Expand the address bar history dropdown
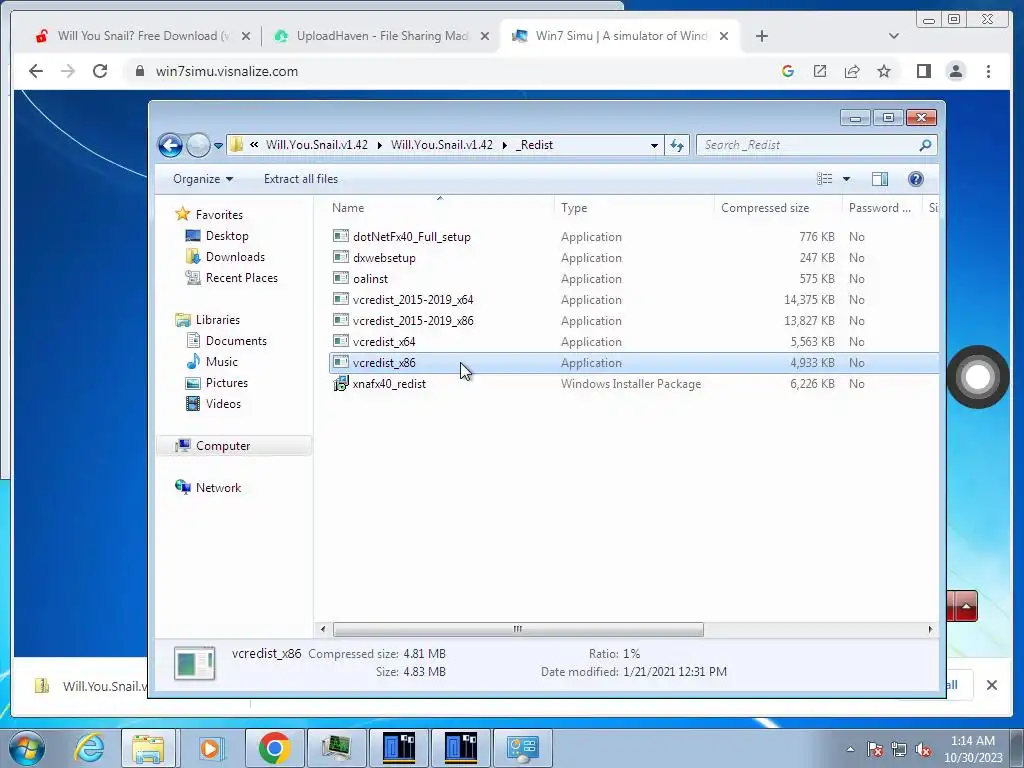The width and height of the screenshot is (1024, 768). pyautogui.click(x=654, y=146)
